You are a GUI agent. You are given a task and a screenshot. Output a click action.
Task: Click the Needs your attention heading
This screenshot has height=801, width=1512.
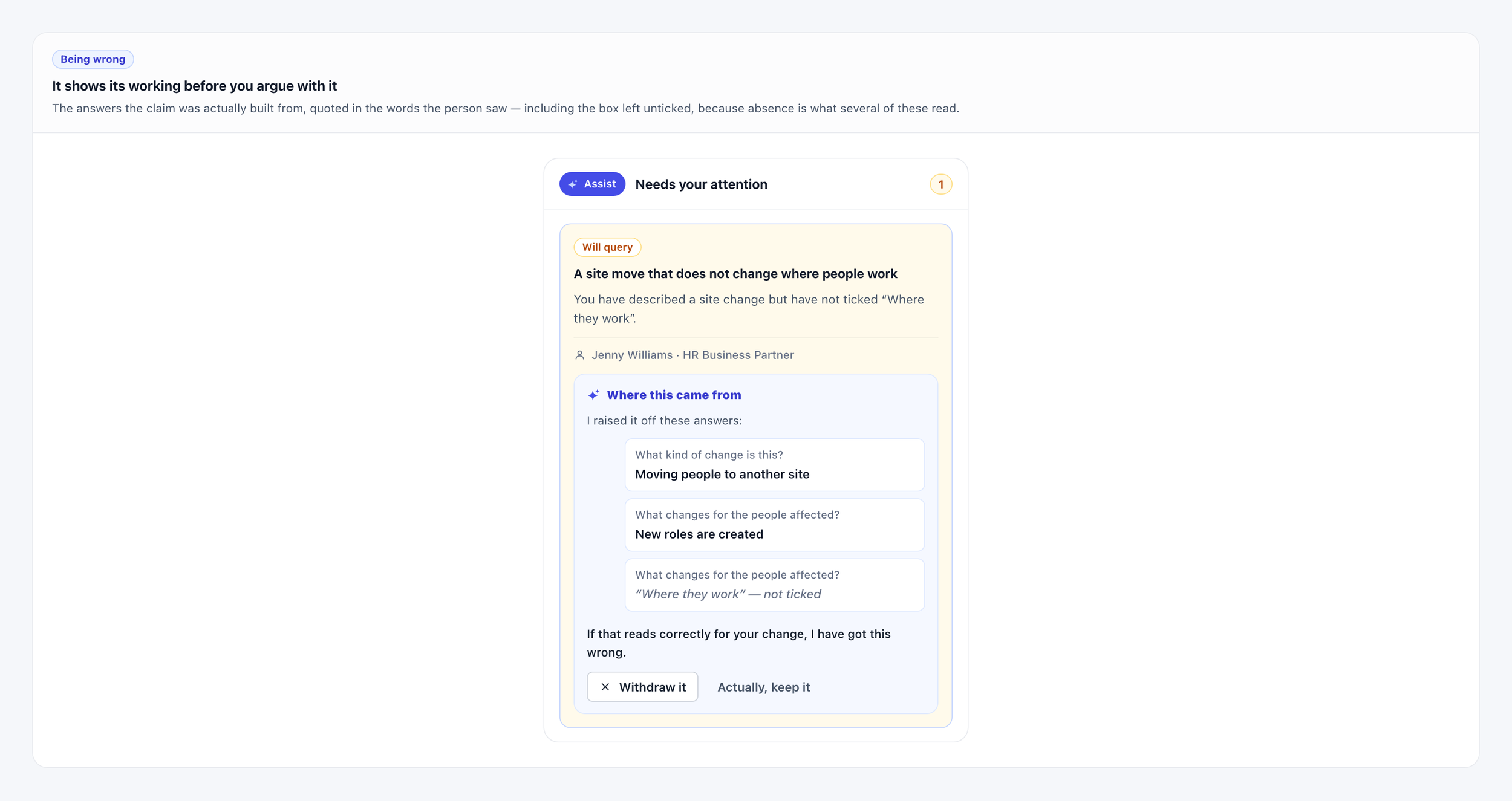click(x=701, y=184)
